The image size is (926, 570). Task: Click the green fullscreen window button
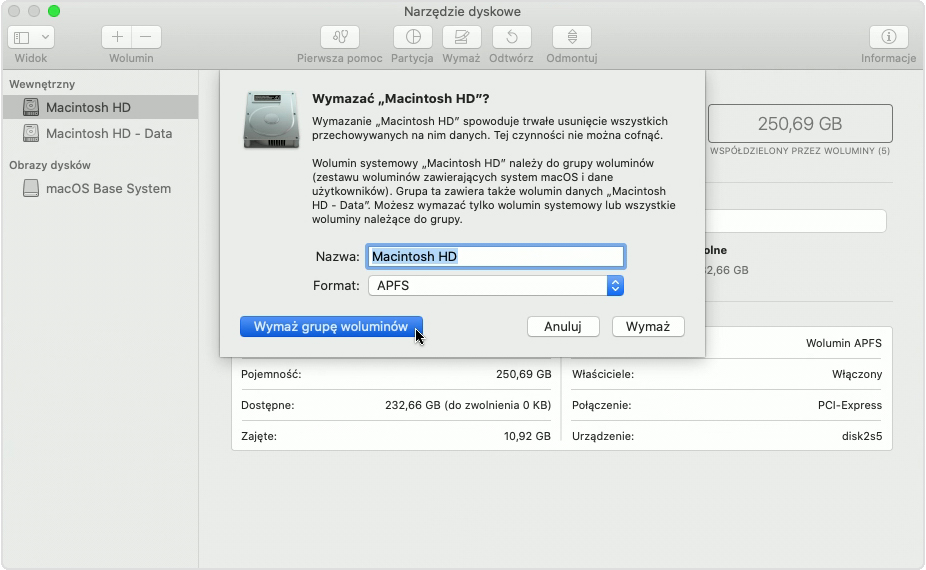54,11
